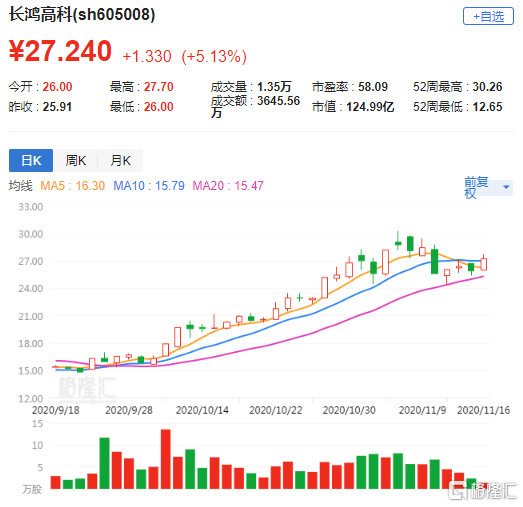Click the 成交量 value 1.35万
523x507 pixels.
tap(274, 87)
